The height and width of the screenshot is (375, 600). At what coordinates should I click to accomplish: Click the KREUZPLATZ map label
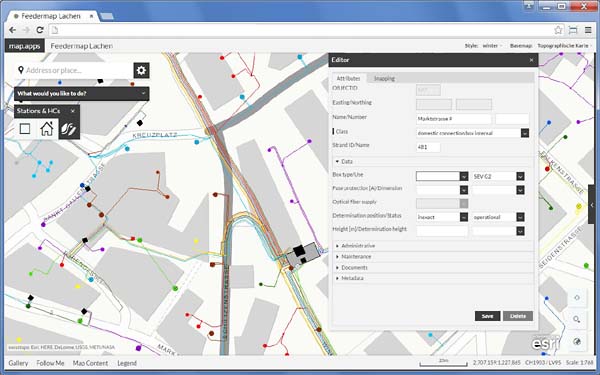tap(155, 135)
